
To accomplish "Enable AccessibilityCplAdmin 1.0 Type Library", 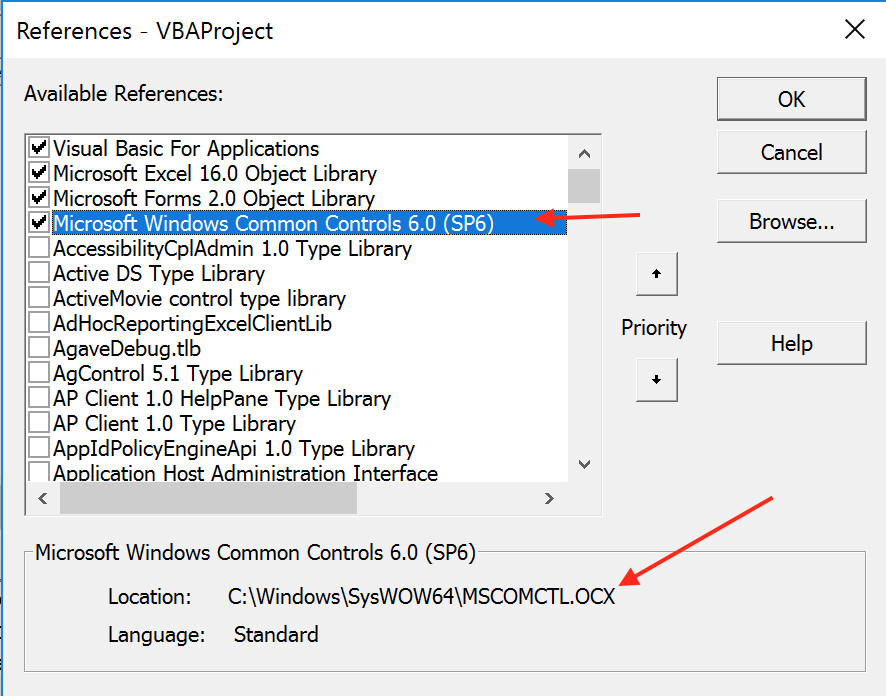I will (x=38, y=248).
